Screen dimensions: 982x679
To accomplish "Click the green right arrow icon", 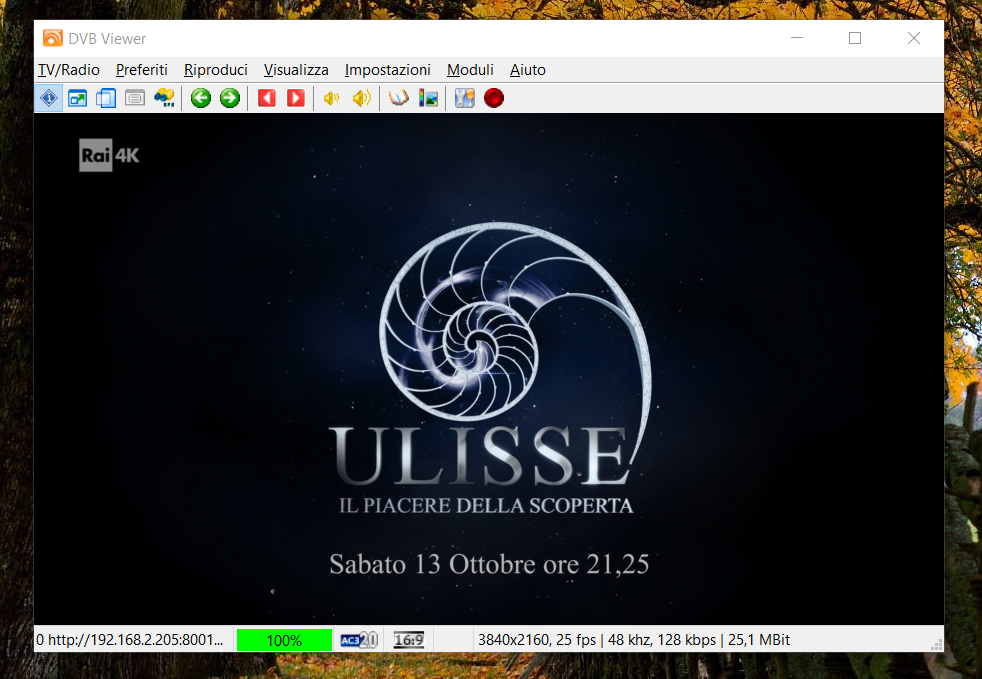I will (x=230, y=98).
